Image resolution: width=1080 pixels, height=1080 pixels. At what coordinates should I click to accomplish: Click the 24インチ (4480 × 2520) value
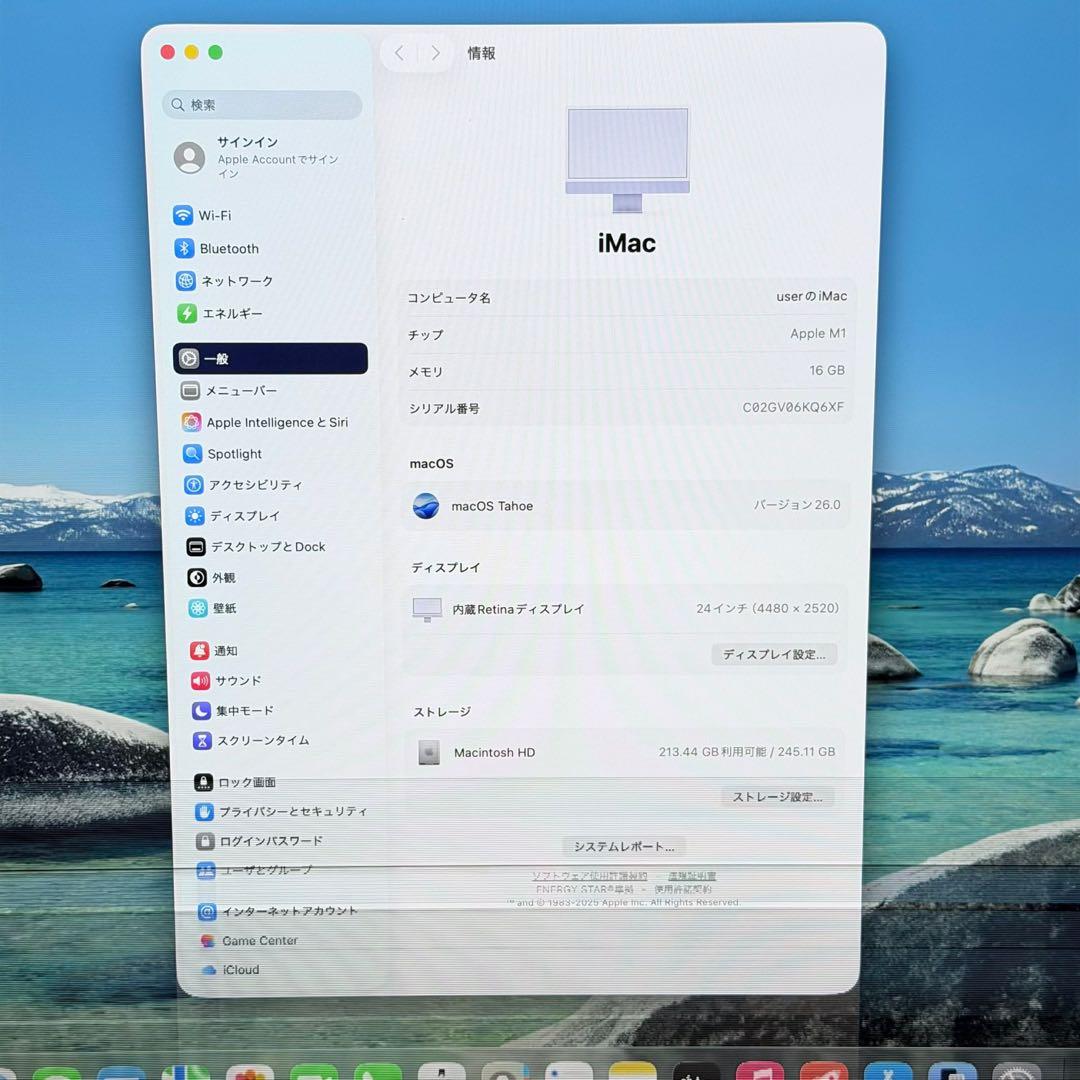[x=767, y=609]
